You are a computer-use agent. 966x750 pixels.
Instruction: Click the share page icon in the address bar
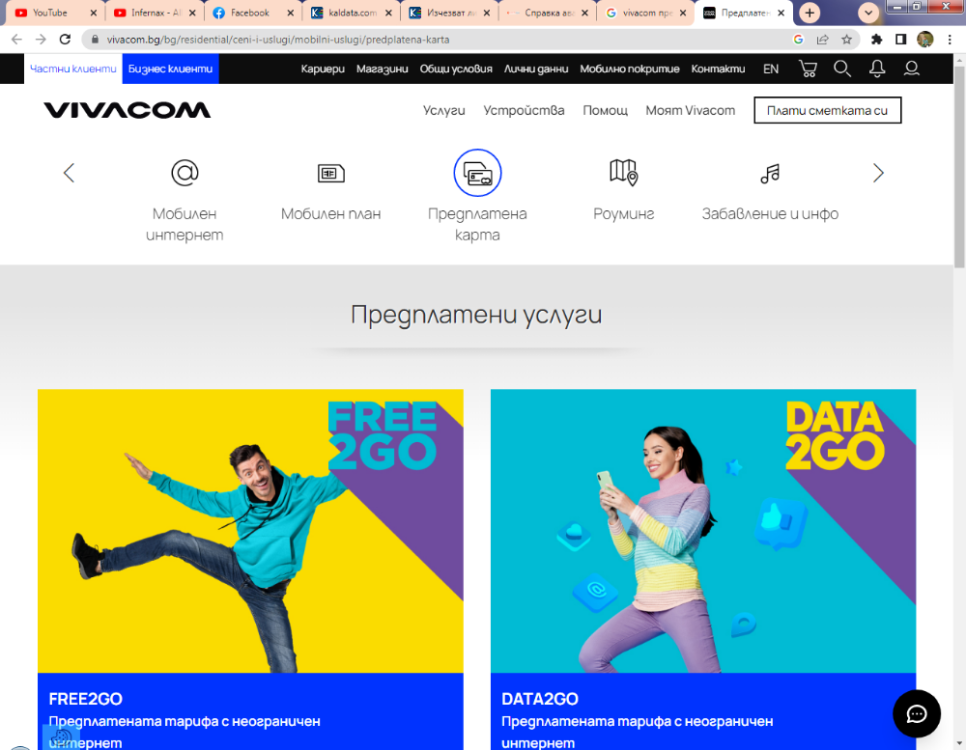point(822,39)
